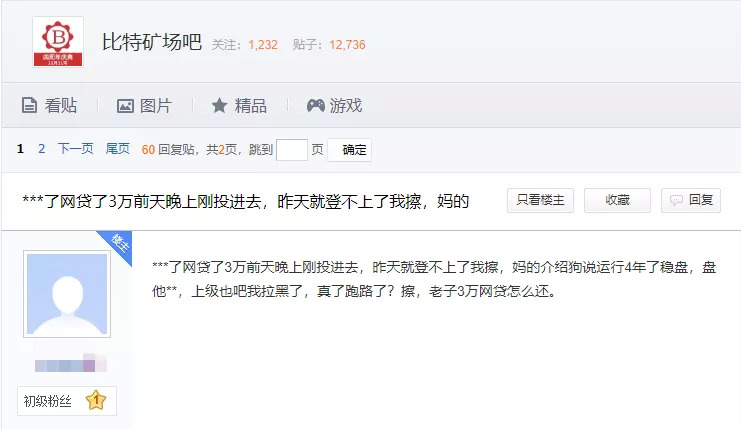The height and width of the screenshot is (429, 741).
Task: Focus the page number jump field
Action: point(292,150)
